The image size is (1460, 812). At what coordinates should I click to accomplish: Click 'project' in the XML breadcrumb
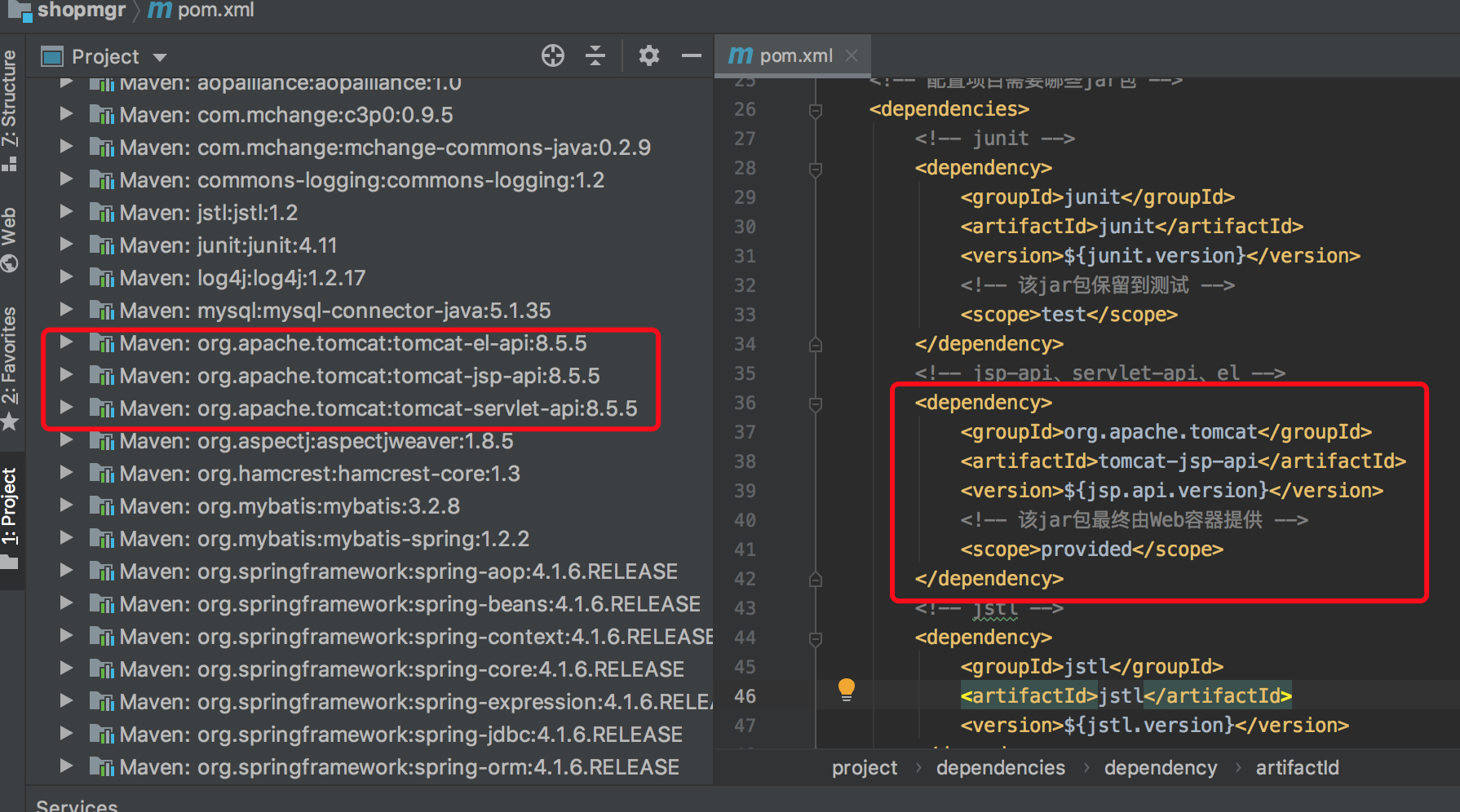tap(864, 768)
